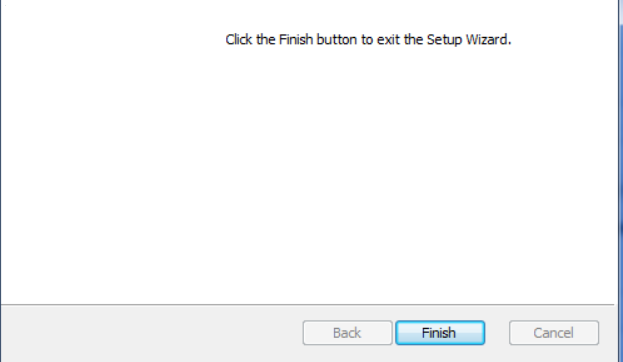The height and width of the screenshot is (362, 623).
Task: Choose Cancel in the wizard footer
Action: (x=554, y=333)
